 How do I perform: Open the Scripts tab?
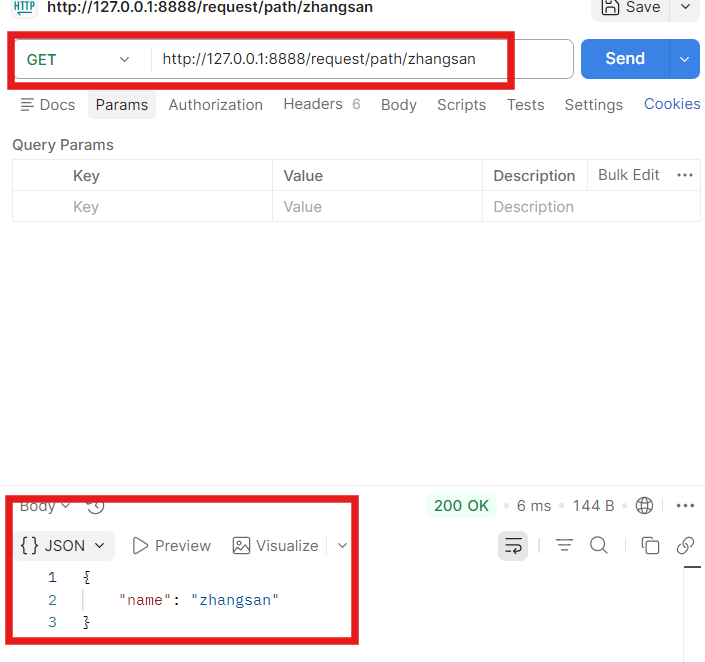pyautogui.click(x=462, y=105)
